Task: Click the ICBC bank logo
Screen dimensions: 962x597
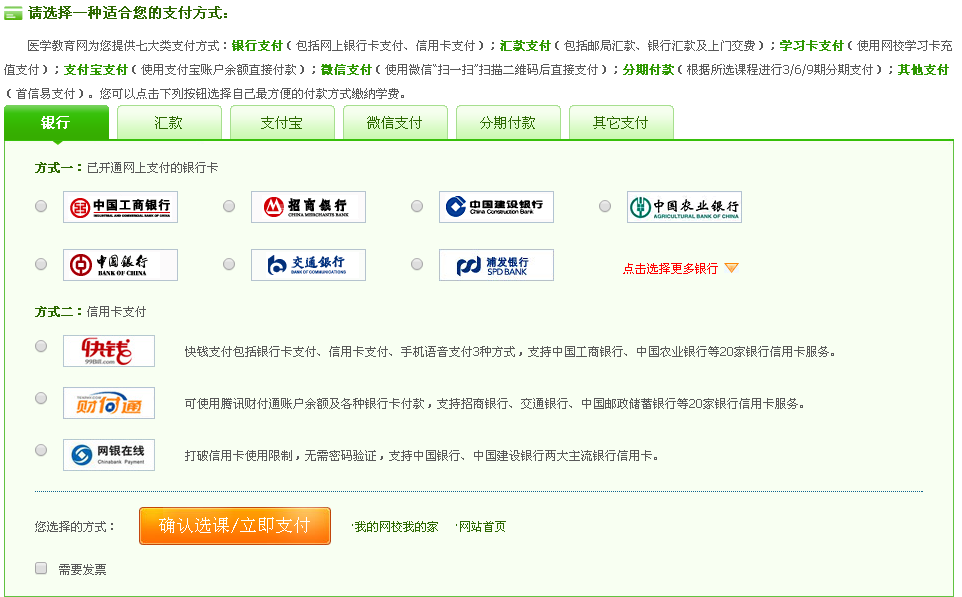Action: [x=120, y=207]
